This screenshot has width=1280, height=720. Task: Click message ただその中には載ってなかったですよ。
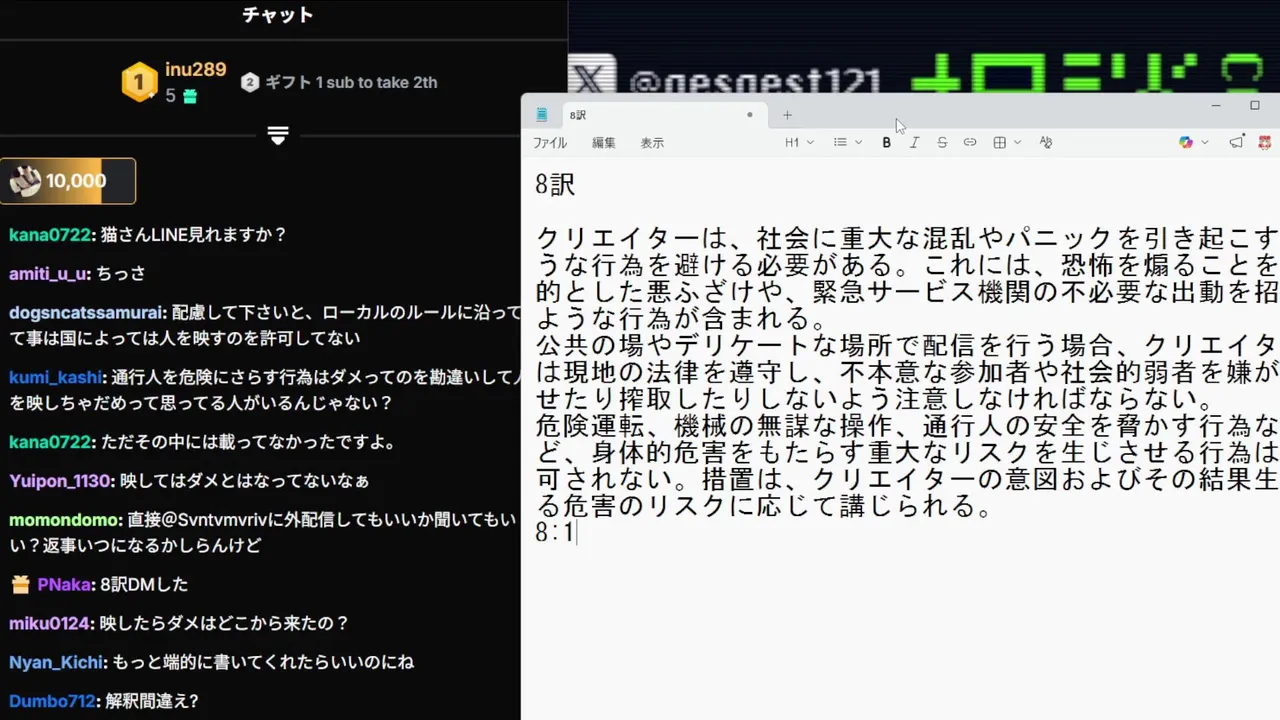[x=249, y=442]
